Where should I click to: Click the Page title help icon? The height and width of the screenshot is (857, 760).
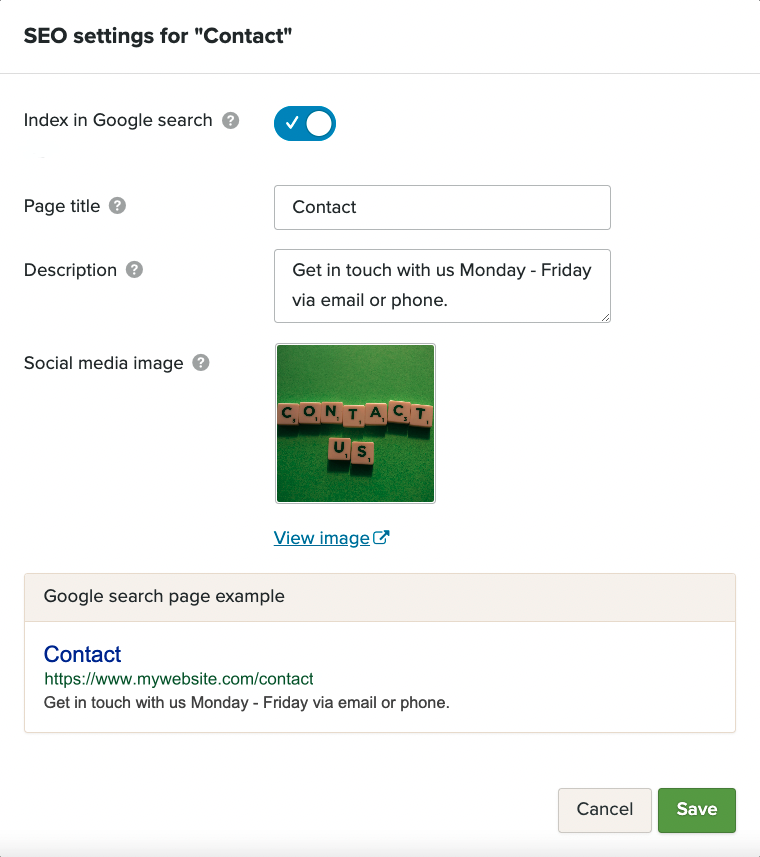[x=117, y=206]
